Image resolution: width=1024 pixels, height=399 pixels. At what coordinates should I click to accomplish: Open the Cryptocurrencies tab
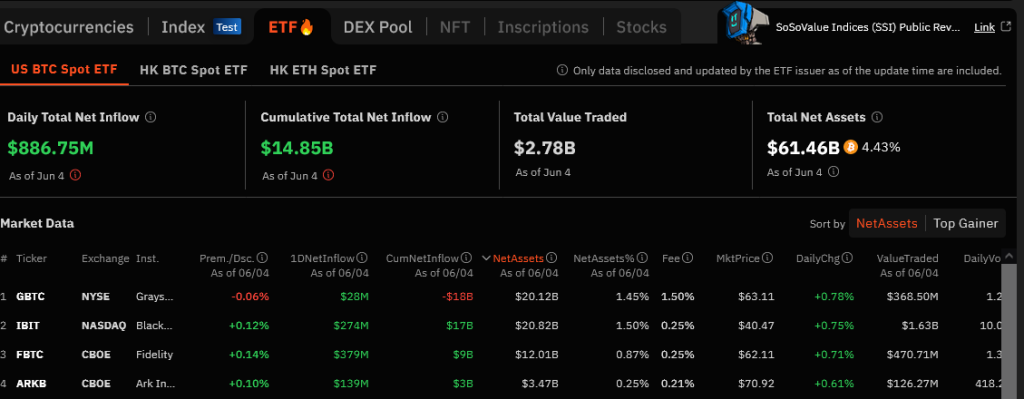pyautogui.click(x=69, y=27)
